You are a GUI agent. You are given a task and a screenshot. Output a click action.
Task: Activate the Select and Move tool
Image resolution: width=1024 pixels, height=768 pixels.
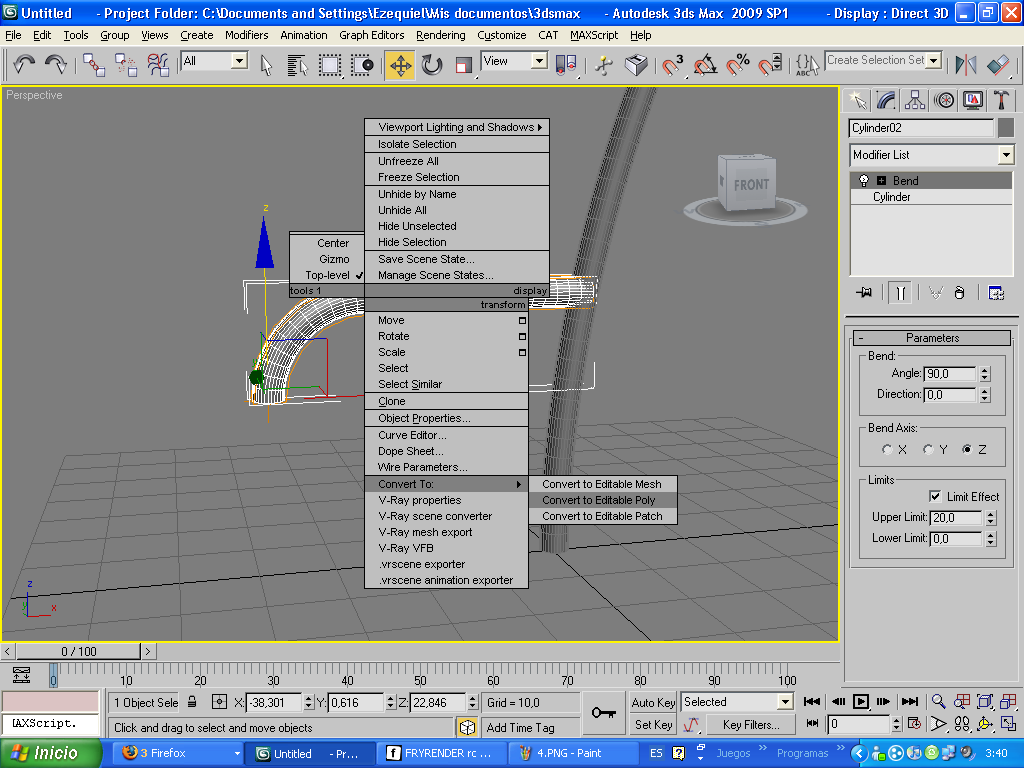[x=400, y=65]
